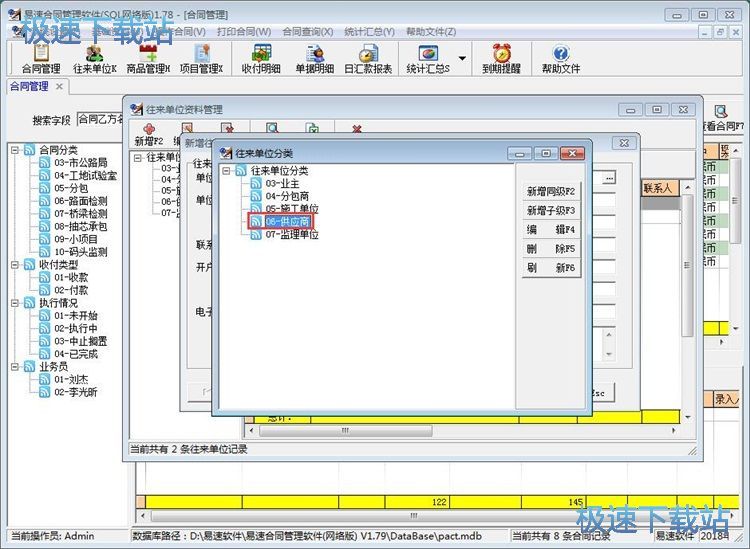Select 07-桥梁检测 in 合同分类
The width and height of the screenshot is (750, 549).
coord(80,213)
